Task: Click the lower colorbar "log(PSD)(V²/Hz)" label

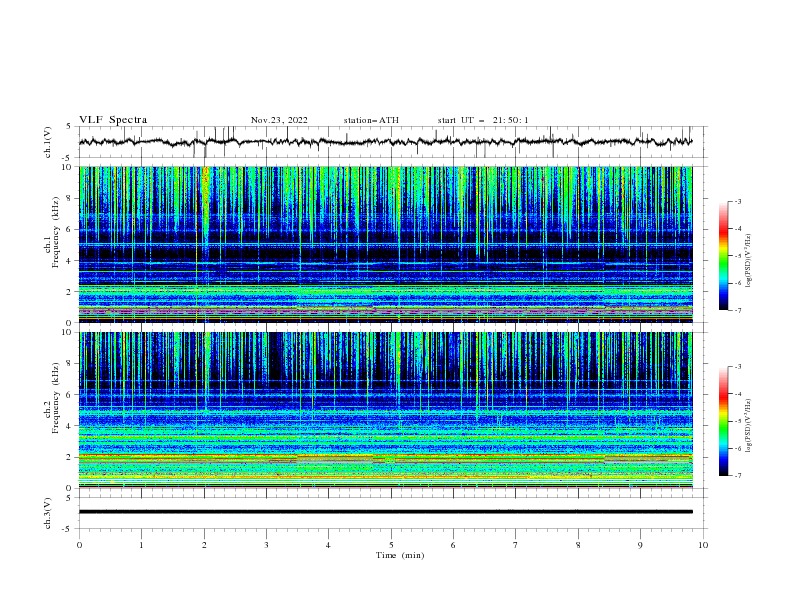Action: (x=749, y=425)
